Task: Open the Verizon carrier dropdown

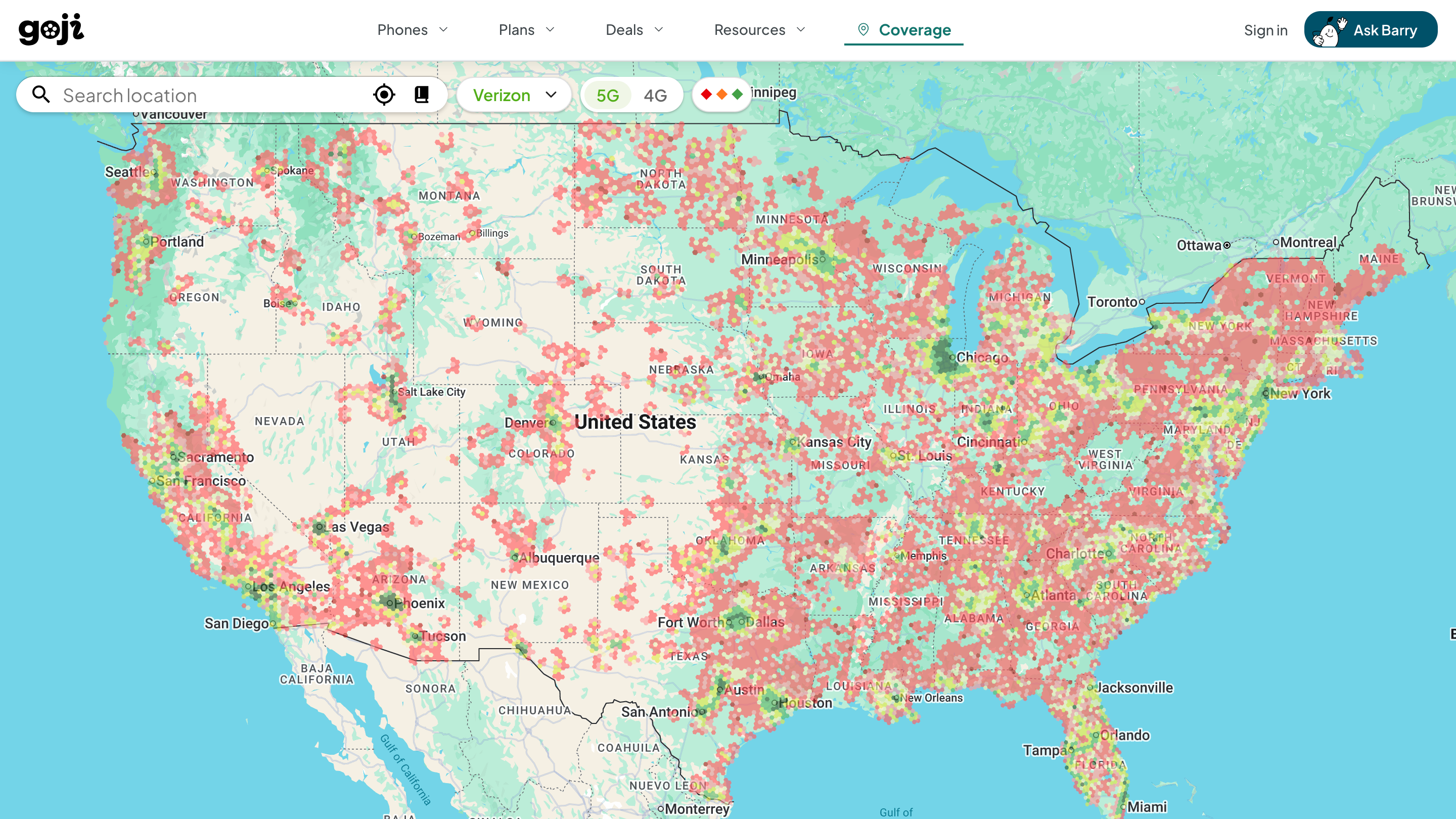Action: 514,95
